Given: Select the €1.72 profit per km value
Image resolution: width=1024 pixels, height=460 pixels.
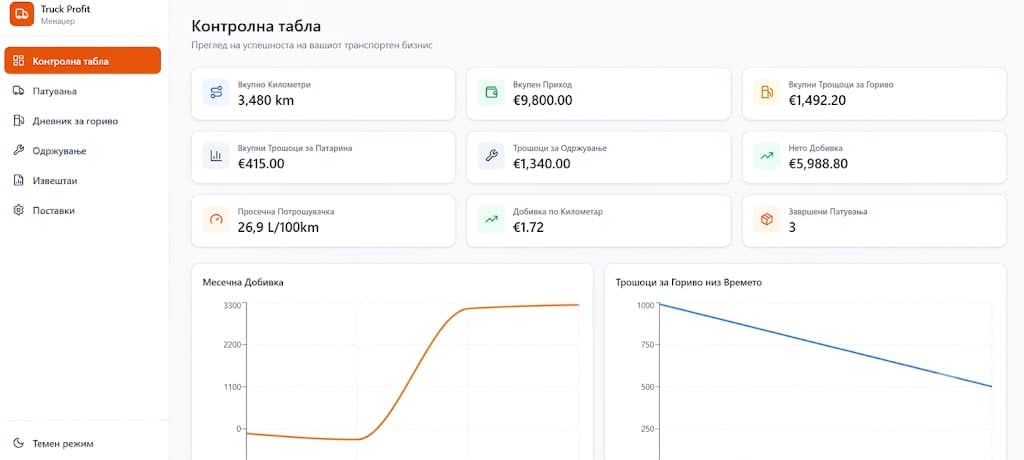Looking at the screenshot, I should pyautogui.click(x=528, y=227).
